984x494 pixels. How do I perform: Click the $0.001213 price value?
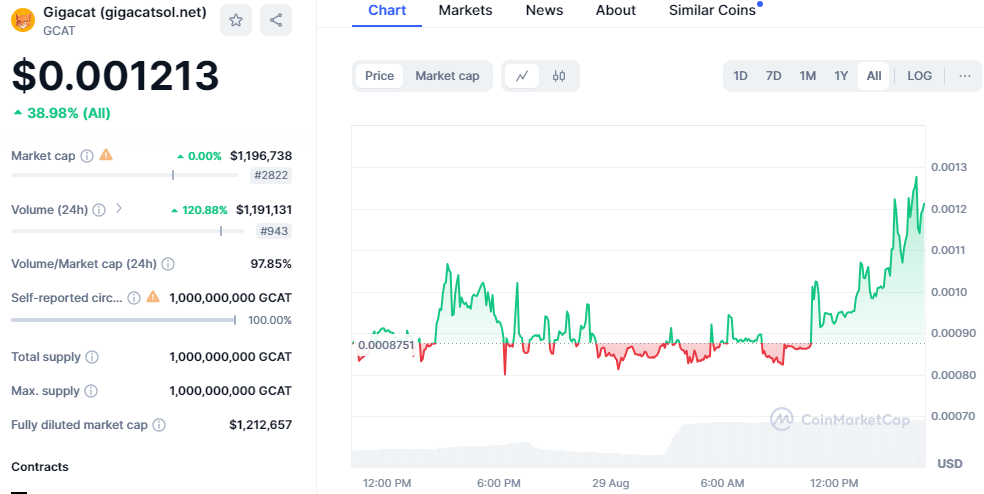pos(115,75)
